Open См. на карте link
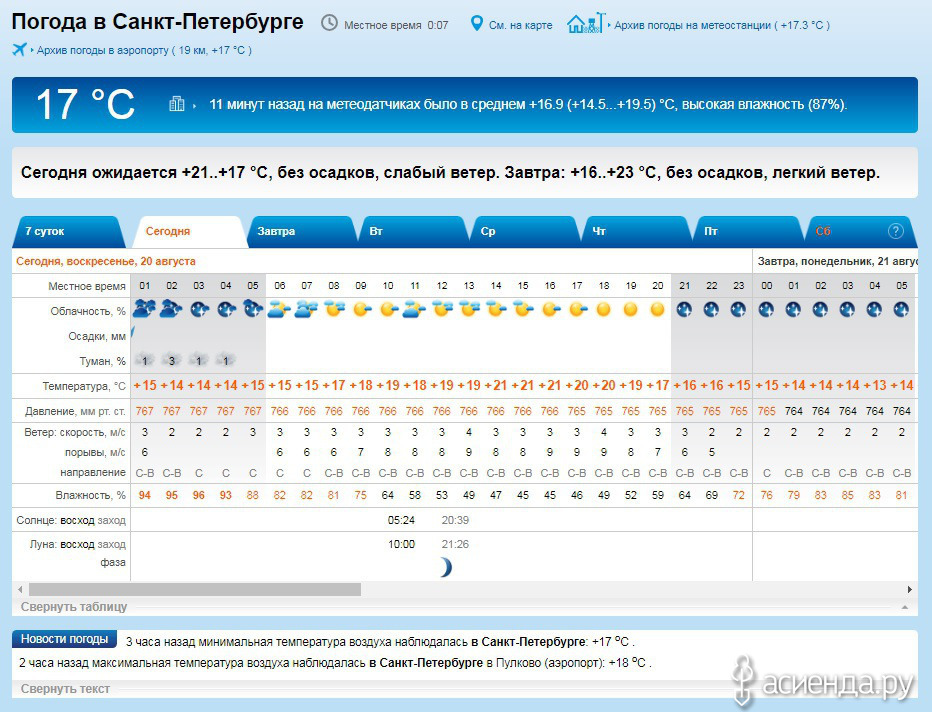 [520, 26]
